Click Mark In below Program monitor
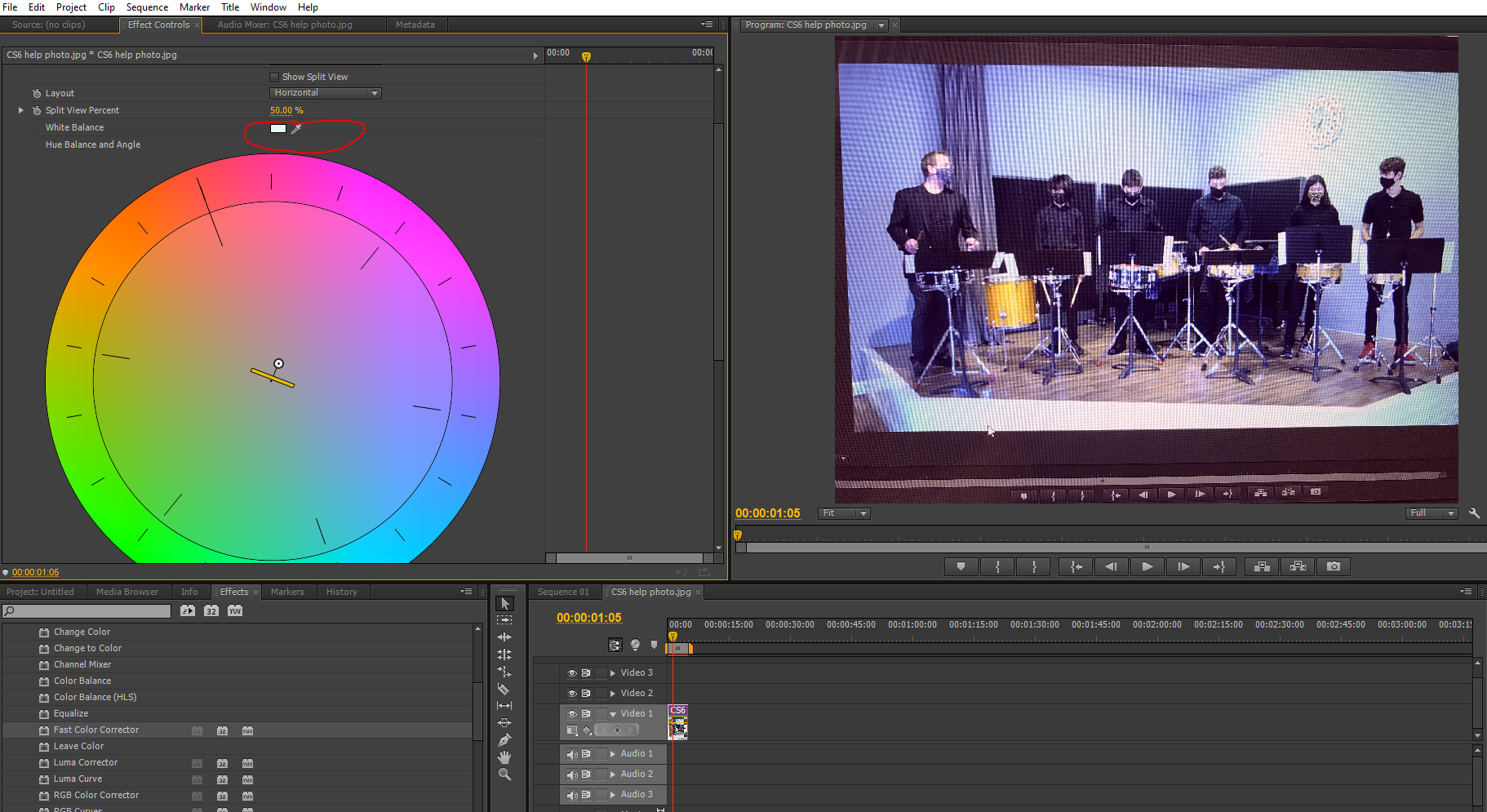Screen dimensions: 1487x812 (x=997, y=566)
